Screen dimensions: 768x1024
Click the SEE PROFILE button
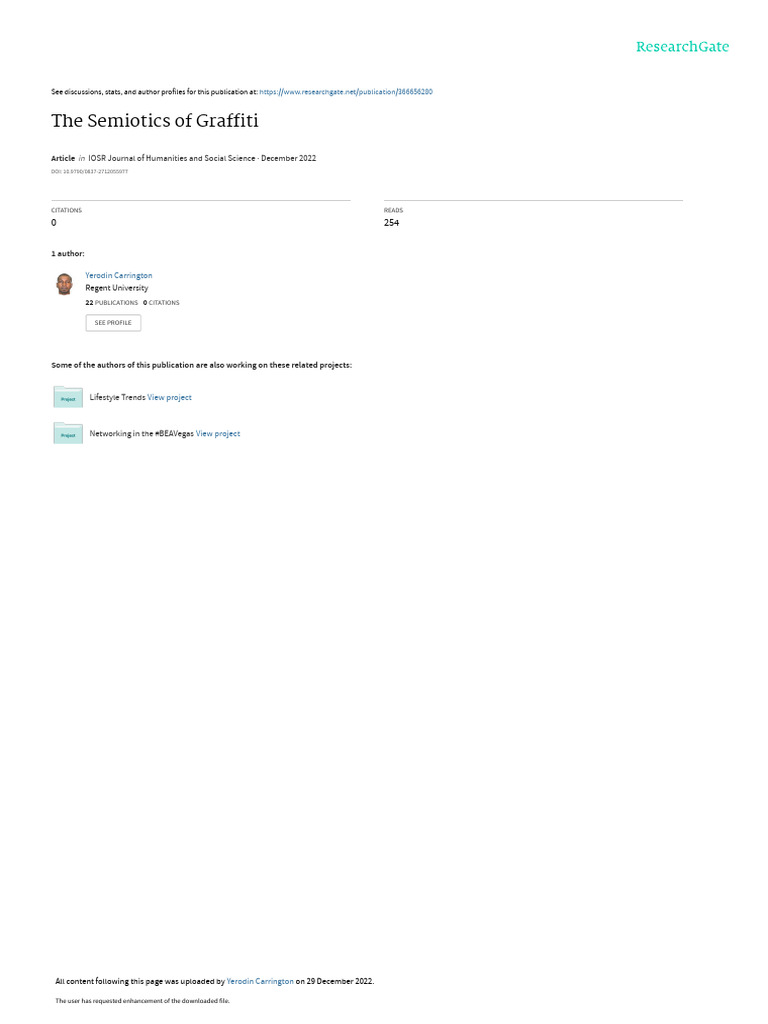(113, 323)
